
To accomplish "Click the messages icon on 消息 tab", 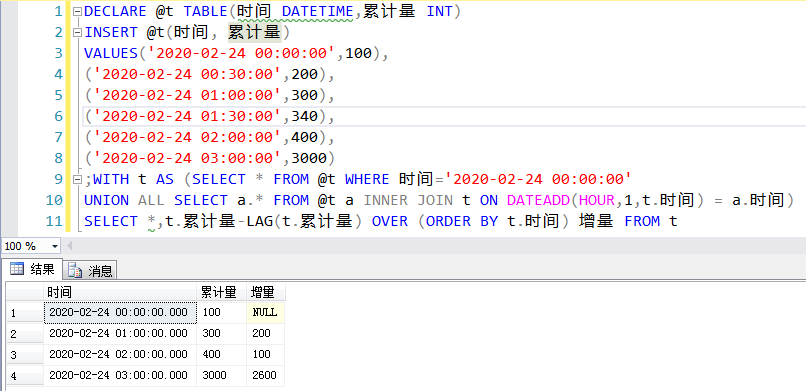I will [x=75, y=271].
